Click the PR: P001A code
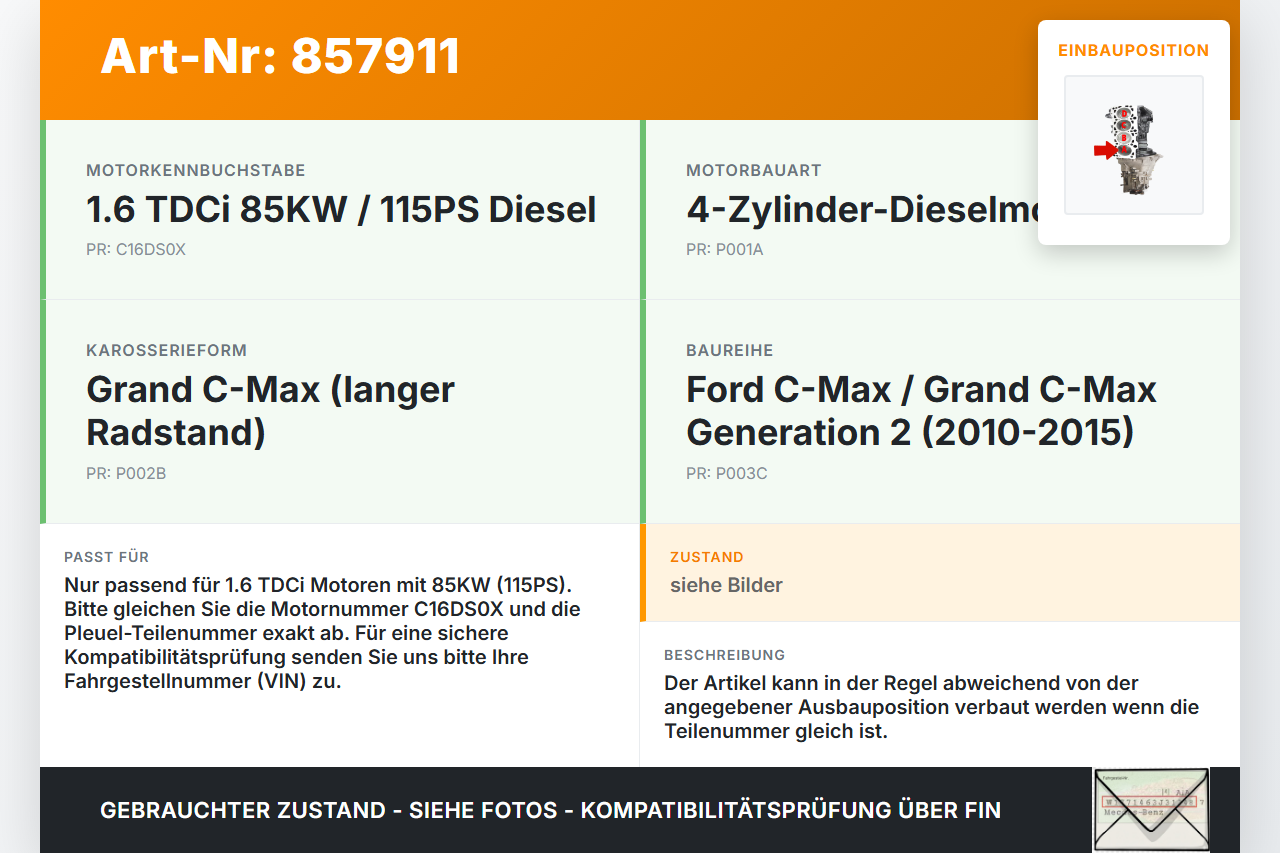1280x853 pixels. click(725, 249)
